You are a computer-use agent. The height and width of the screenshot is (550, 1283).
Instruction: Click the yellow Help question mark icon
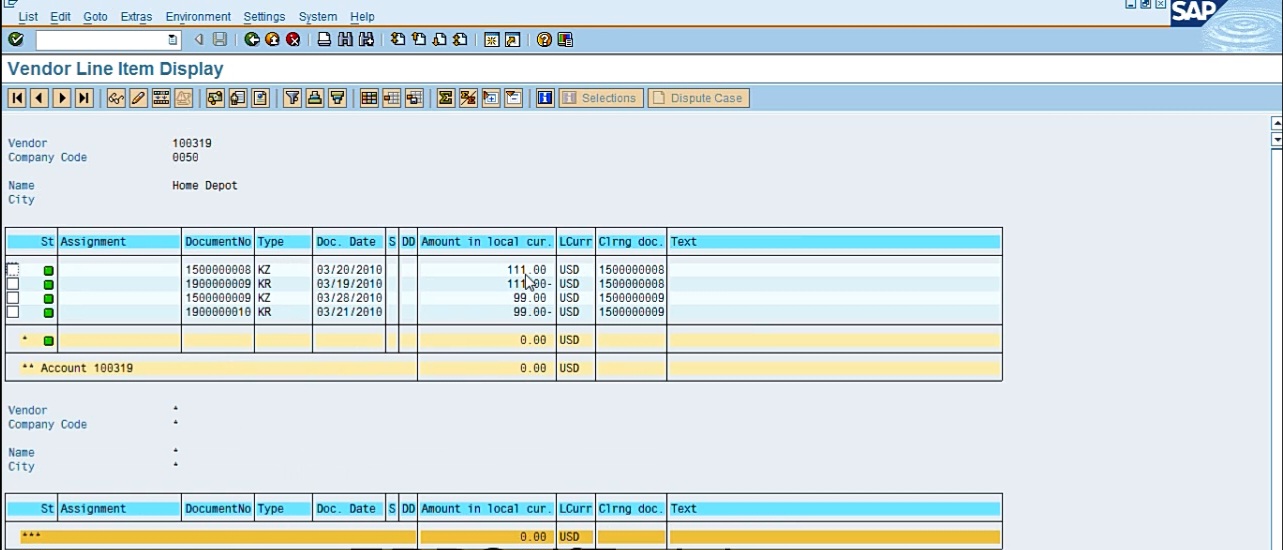(544, 40)
